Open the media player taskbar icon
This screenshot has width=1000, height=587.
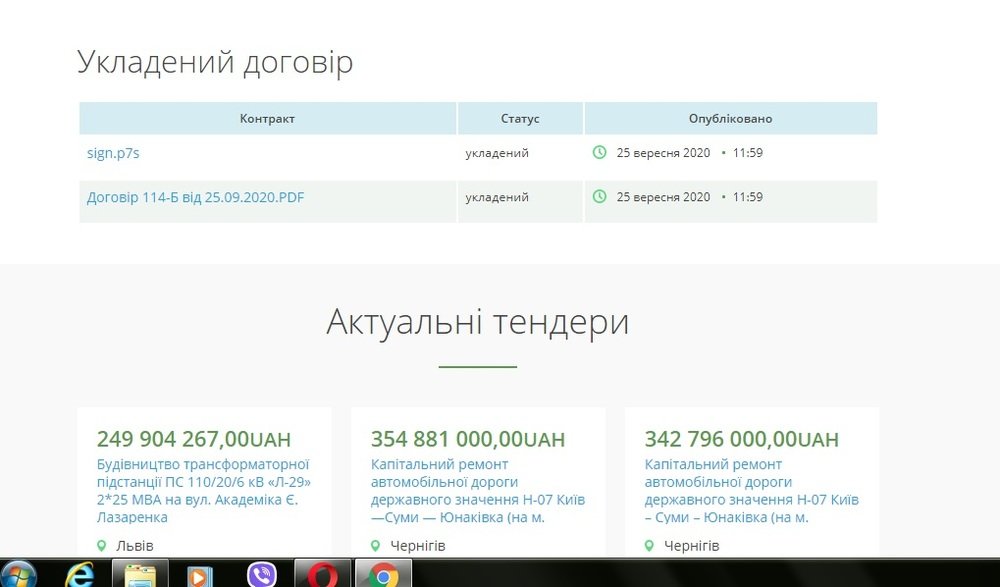tap(200, 576)
